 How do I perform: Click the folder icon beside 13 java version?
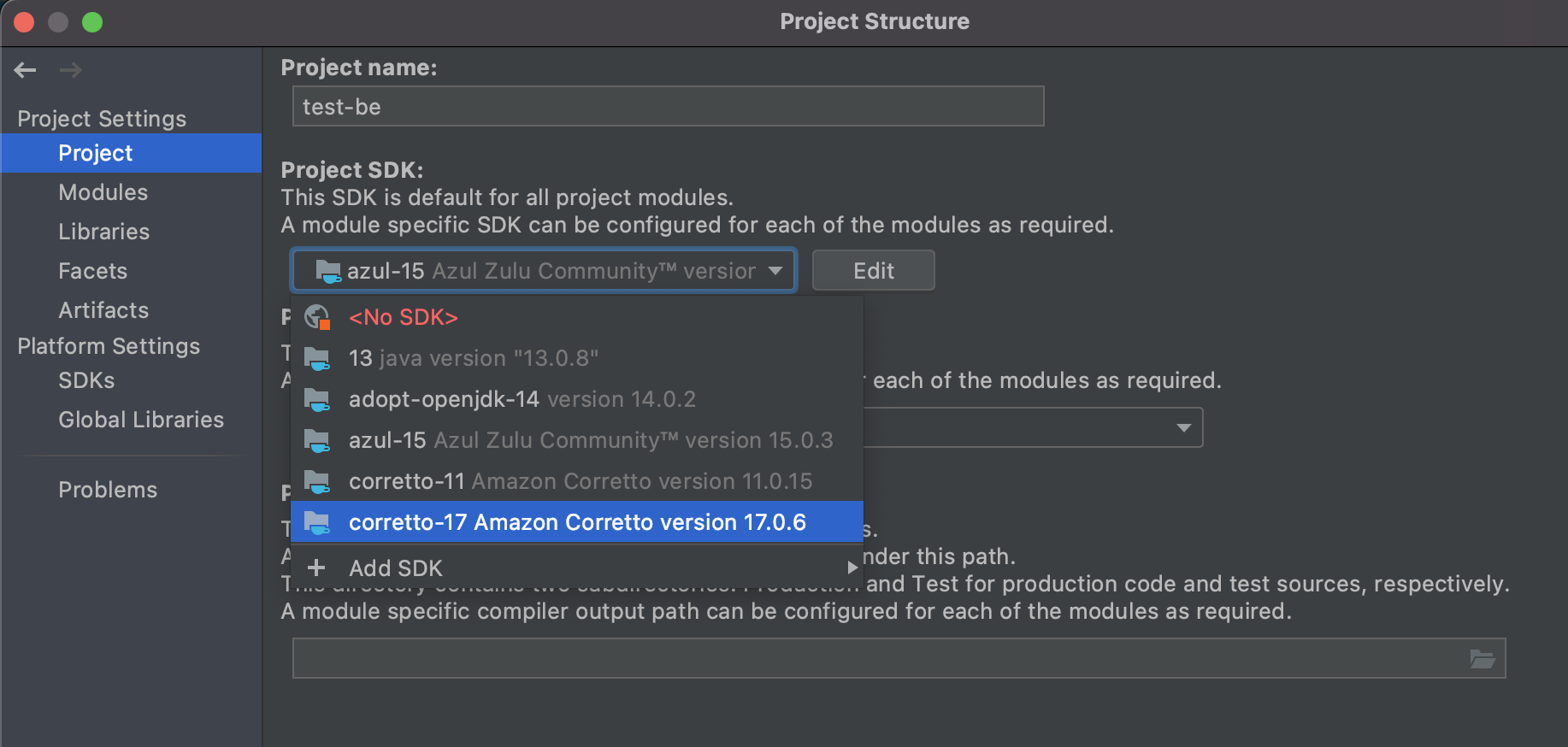[x=317, y=358]
